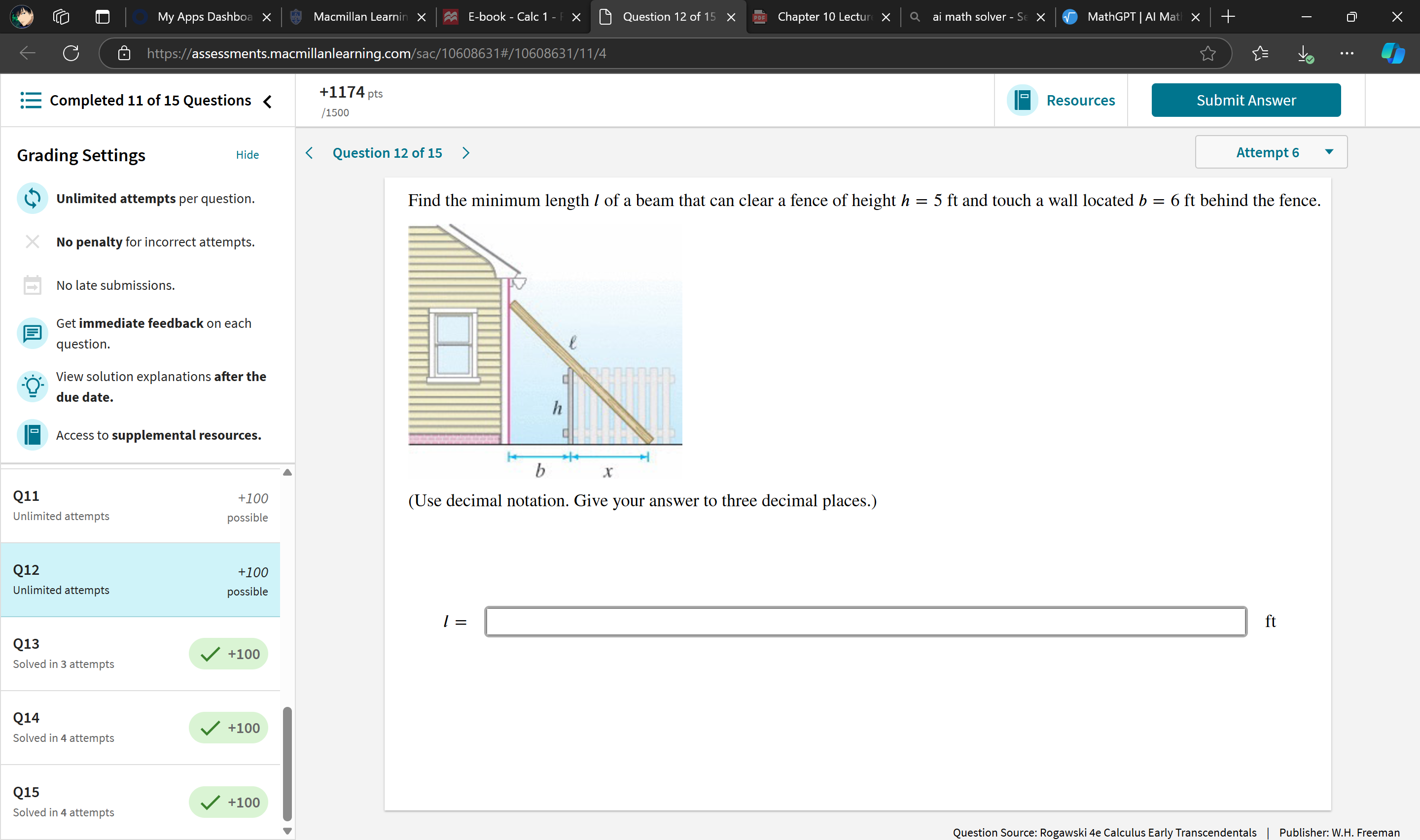Open the browser workspaces icon
Viewport: 1420px width, 840px height.
click(x=61, y=17)
